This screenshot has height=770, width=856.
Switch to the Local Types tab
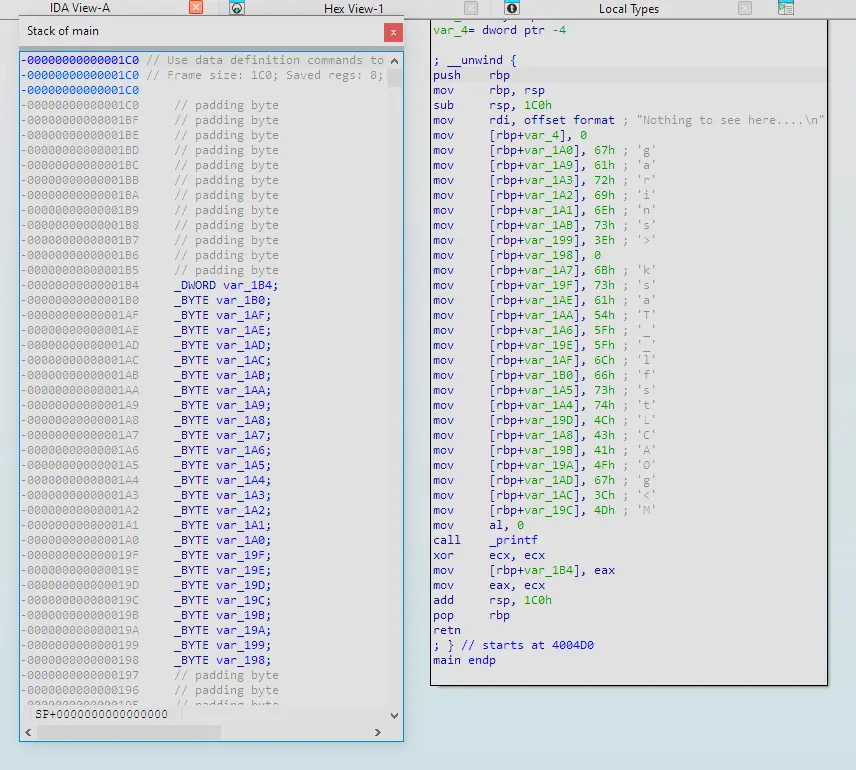[629, 9]
